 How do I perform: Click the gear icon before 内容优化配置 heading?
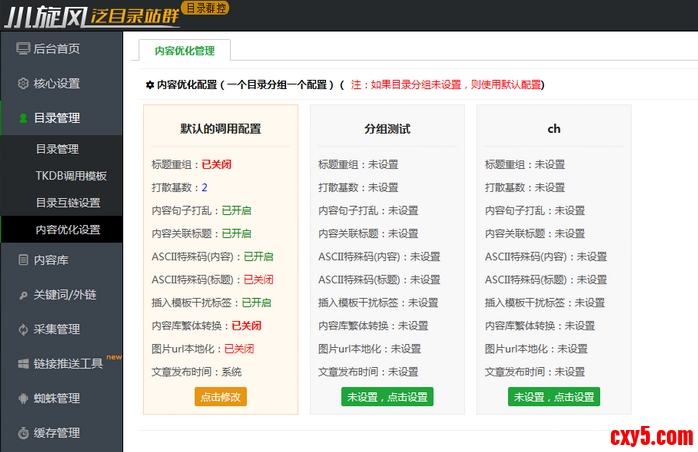[x=150, y=85]
